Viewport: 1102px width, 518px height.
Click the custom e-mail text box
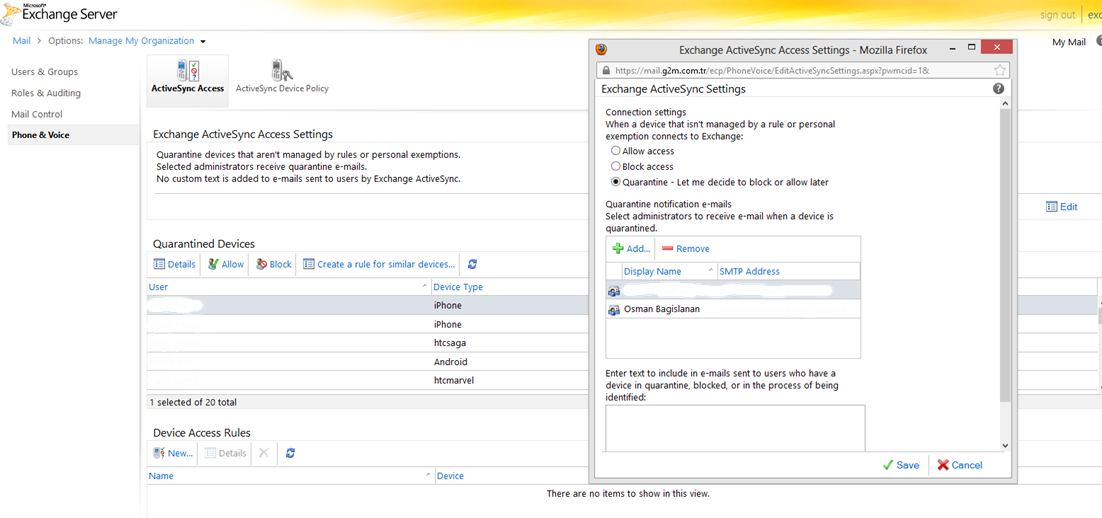click(x=735, y=428)
